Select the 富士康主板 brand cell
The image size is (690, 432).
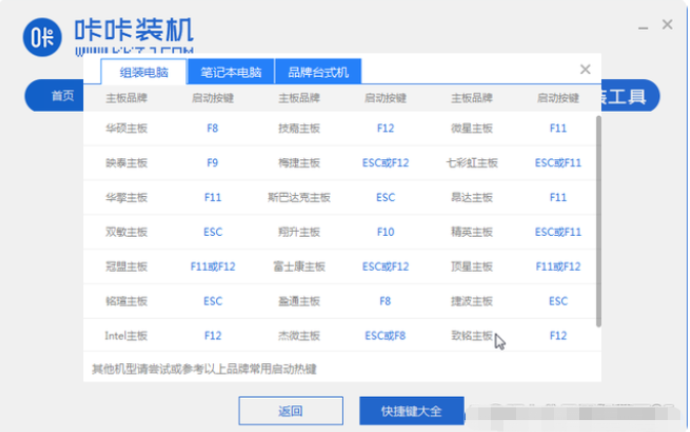[x=299, y=267]
